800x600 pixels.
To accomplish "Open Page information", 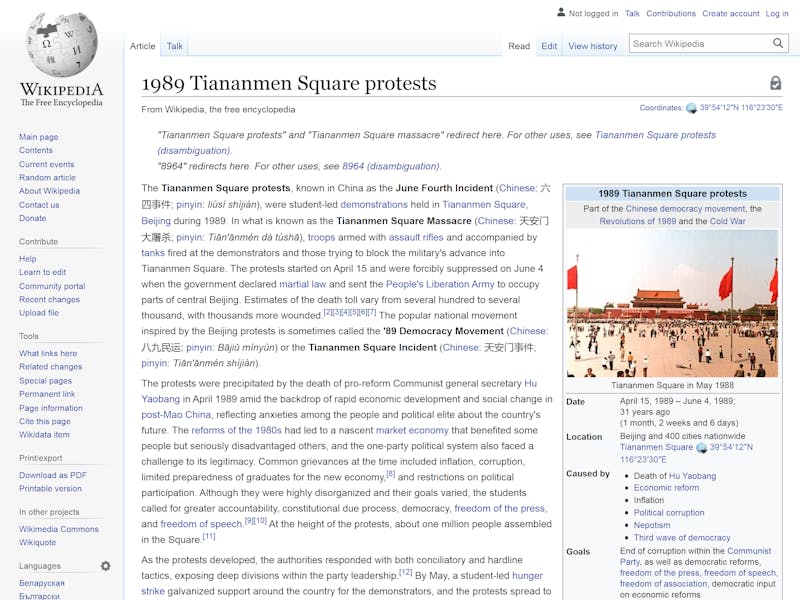I will [51, 408].
